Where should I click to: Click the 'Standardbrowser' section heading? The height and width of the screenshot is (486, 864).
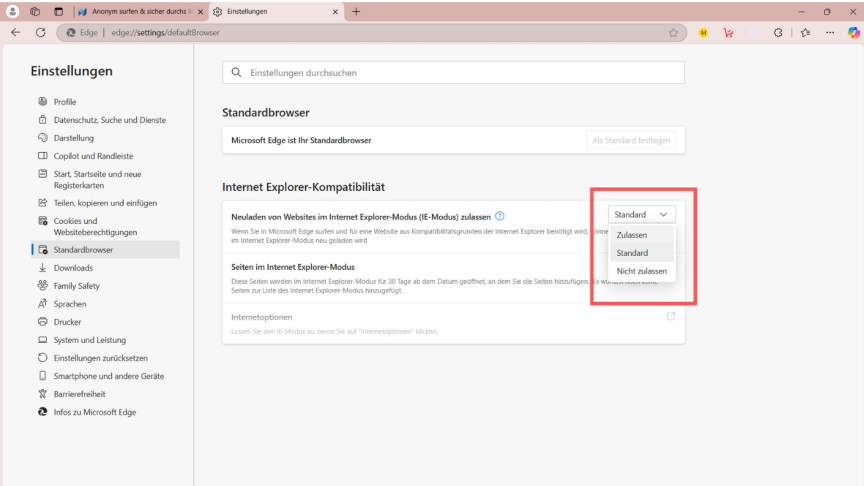[266, 112]
